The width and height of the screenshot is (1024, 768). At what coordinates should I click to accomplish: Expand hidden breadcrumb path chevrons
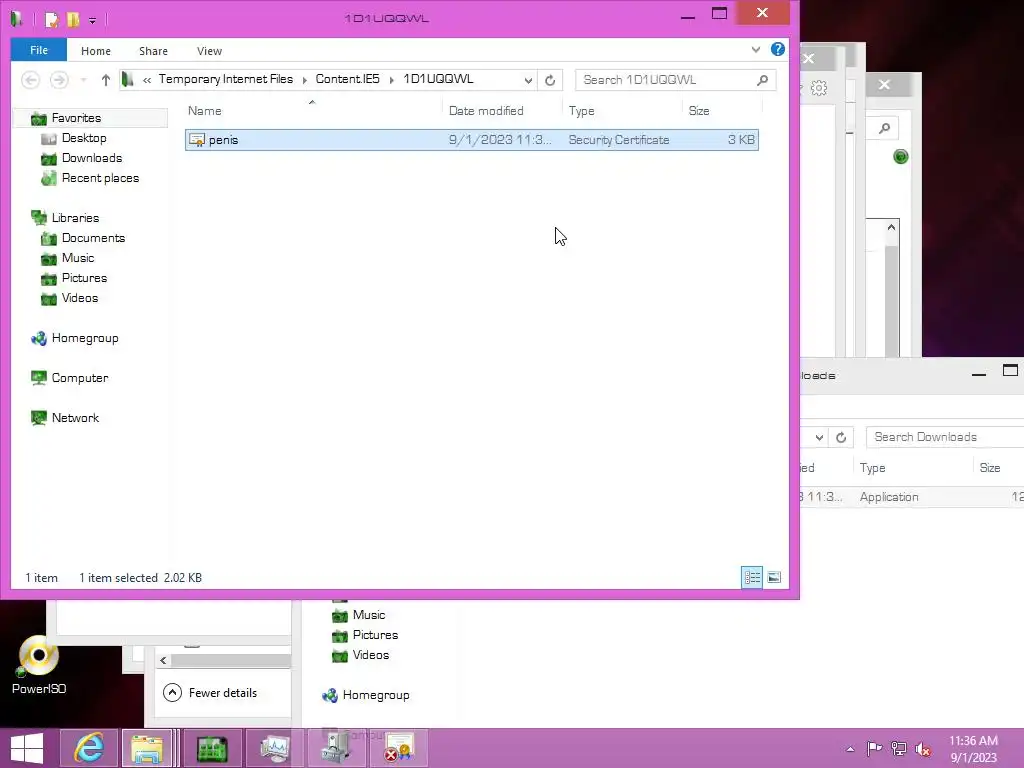[147, 80]
